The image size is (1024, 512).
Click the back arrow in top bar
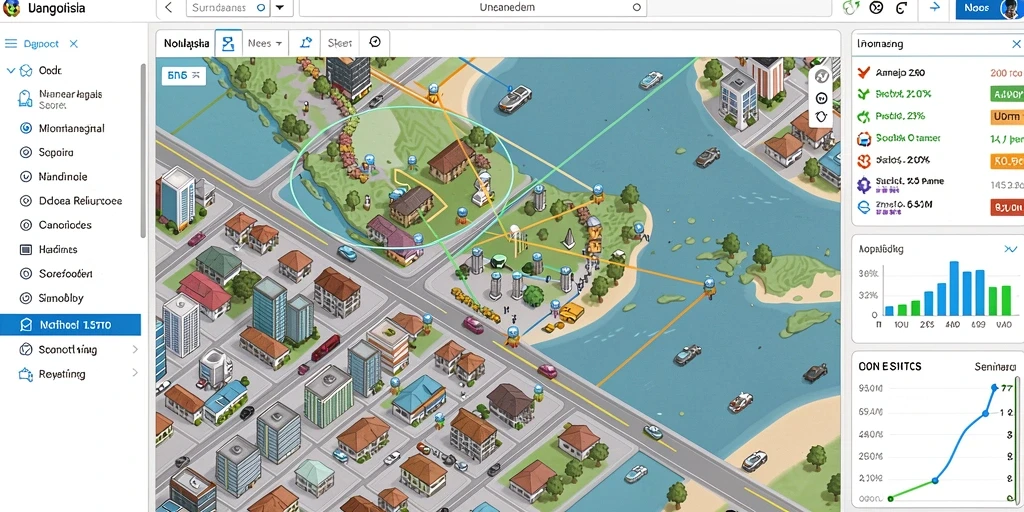pos(168,8)
